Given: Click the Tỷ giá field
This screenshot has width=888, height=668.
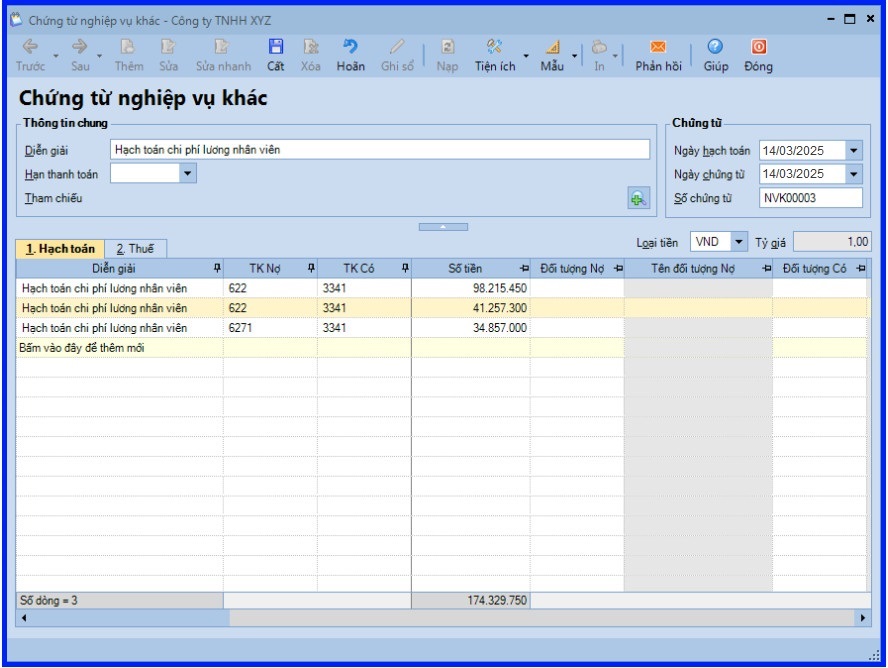Looking at the screenshot, I should coord(831,242).
